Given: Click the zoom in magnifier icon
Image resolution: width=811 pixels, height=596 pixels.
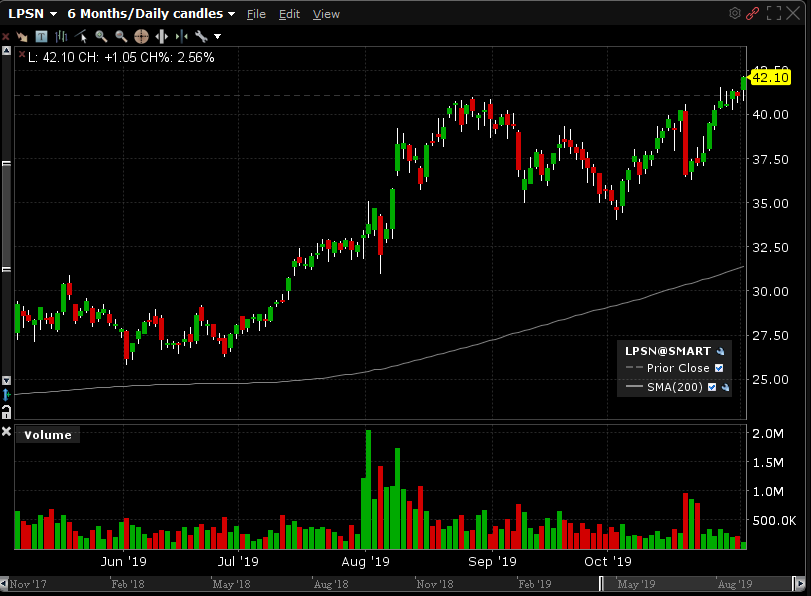Looking at the screenshot, I should [x=101, y=36].
